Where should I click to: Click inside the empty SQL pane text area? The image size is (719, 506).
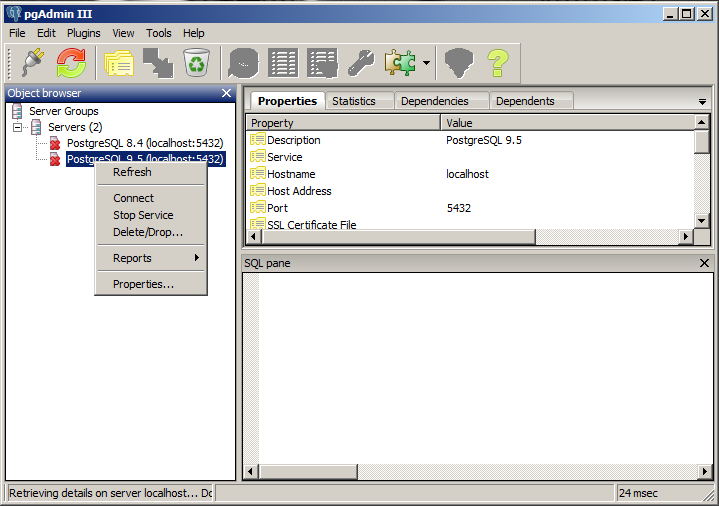(486, 368)
